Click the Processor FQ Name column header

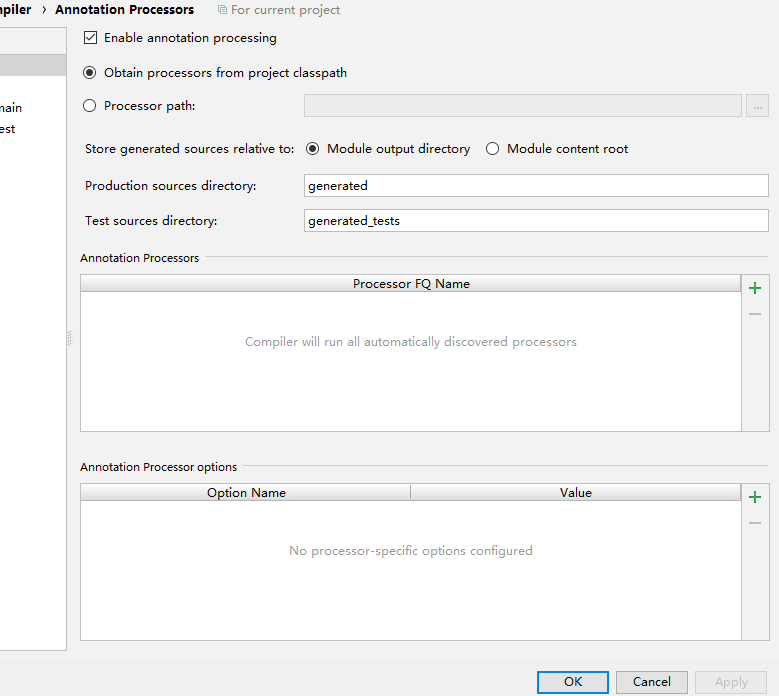click(411, 284)
